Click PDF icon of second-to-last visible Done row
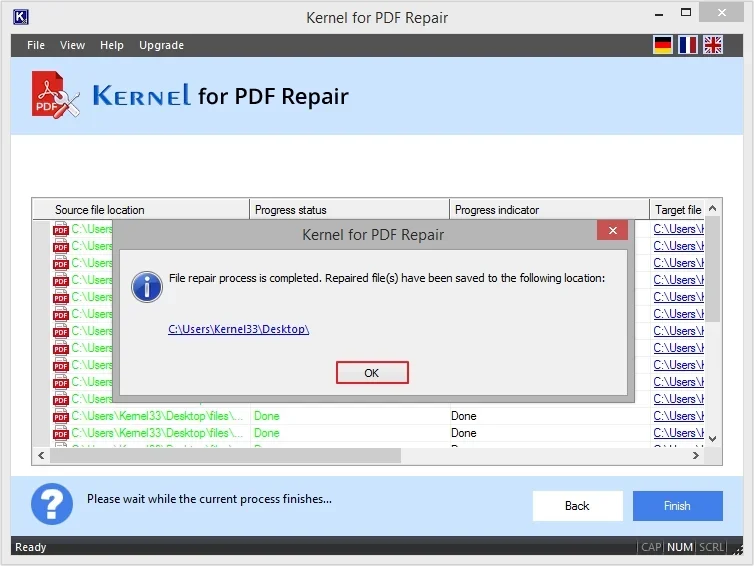 pos(61,416)
